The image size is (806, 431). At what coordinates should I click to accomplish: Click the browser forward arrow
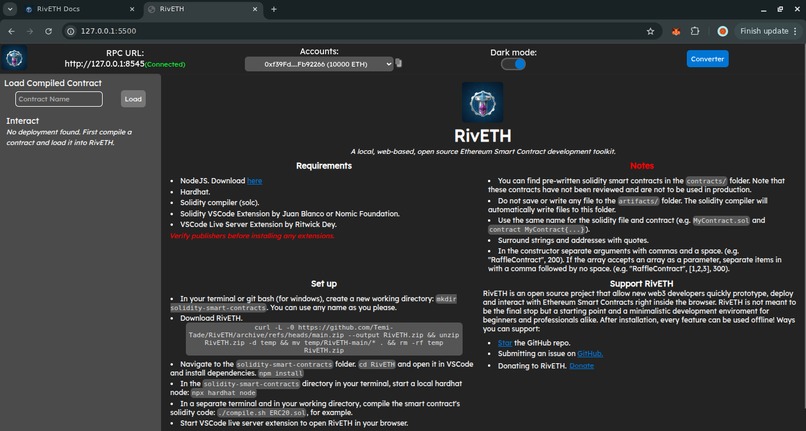30,31
